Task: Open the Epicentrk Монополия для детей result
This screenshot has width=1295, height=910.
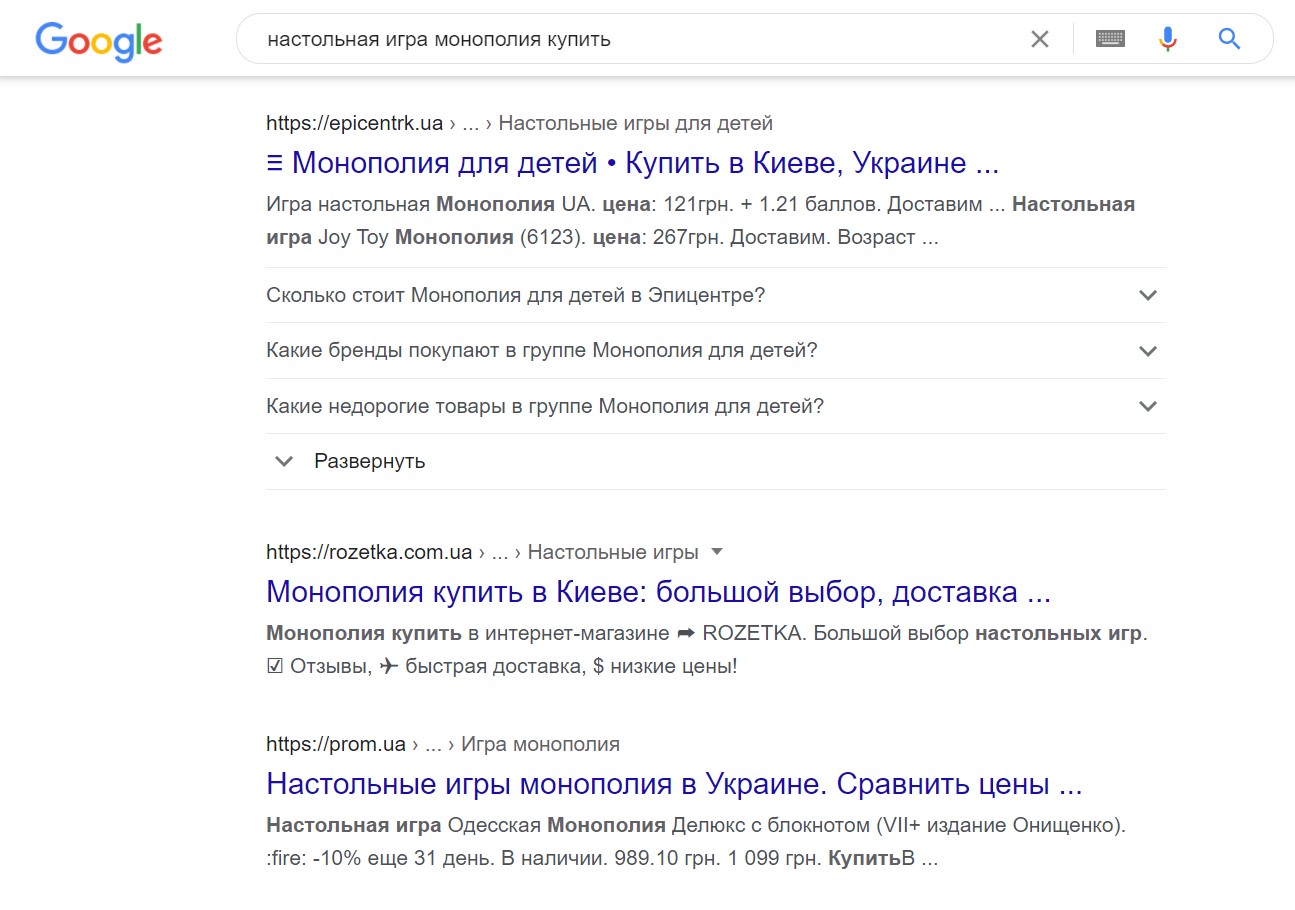Action: point(633,163)
